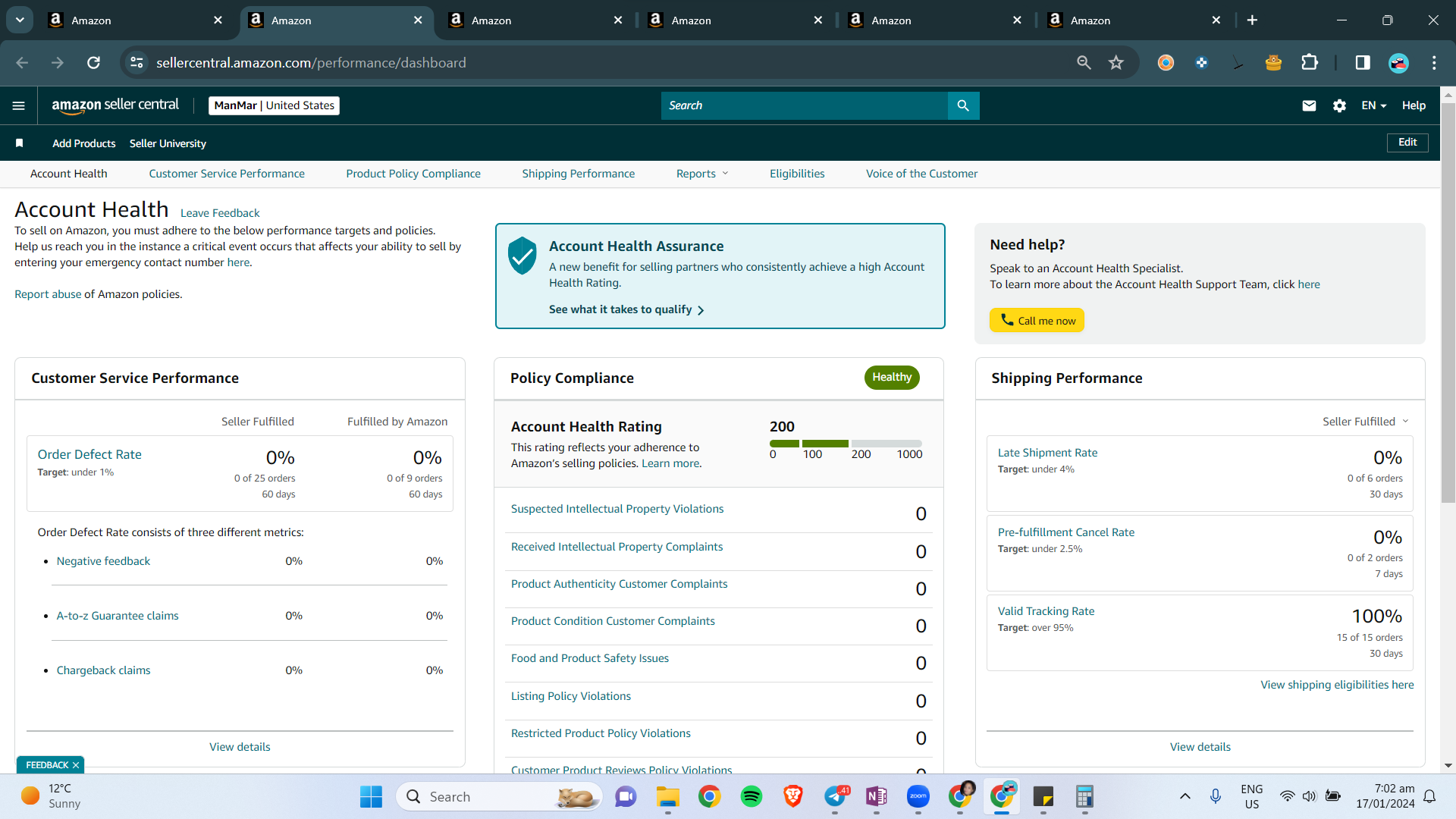The width and height of the screenshot is (1456, 819).
Task: Click Add Products in the top bar
Action: 84,143
